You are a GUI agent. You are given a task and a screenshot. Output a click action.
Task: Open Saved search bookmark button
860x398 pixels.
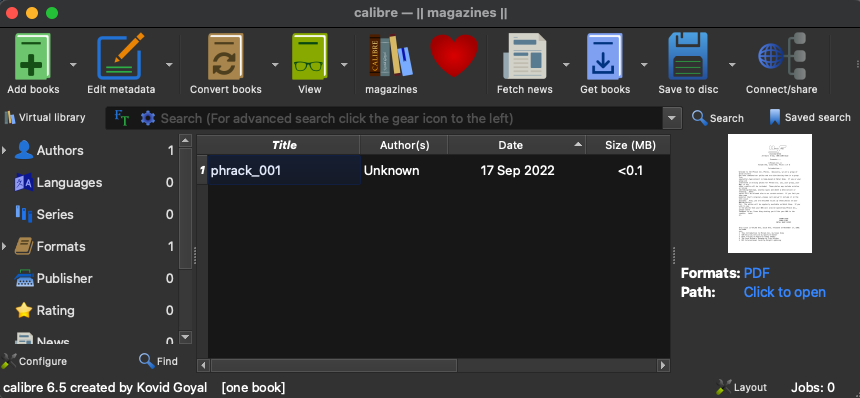(810, 117)
